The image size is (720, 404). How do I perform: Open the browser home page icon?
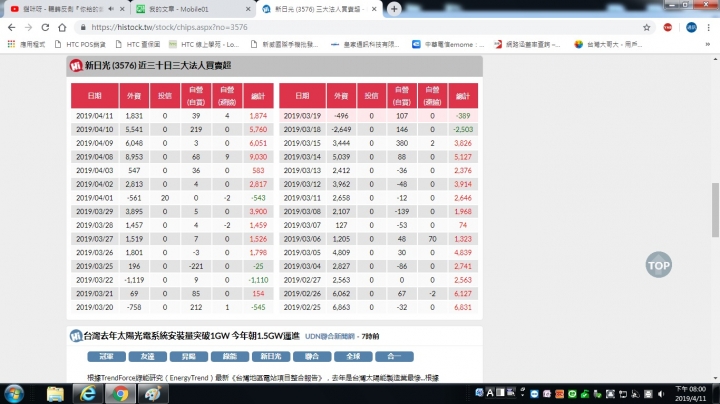[x=62, y=28]
